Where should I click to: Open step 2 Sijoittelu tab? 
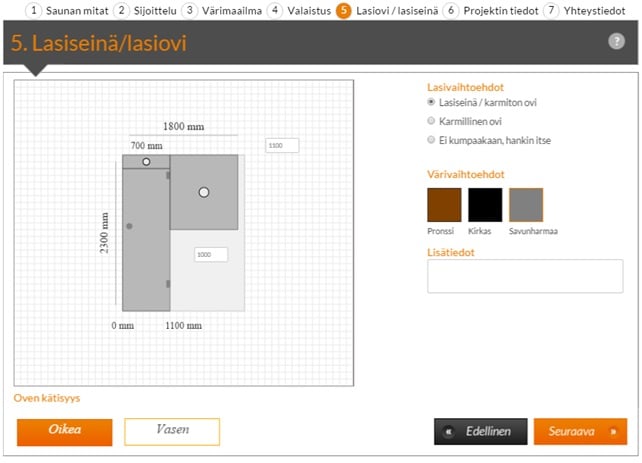coord(146,10)
